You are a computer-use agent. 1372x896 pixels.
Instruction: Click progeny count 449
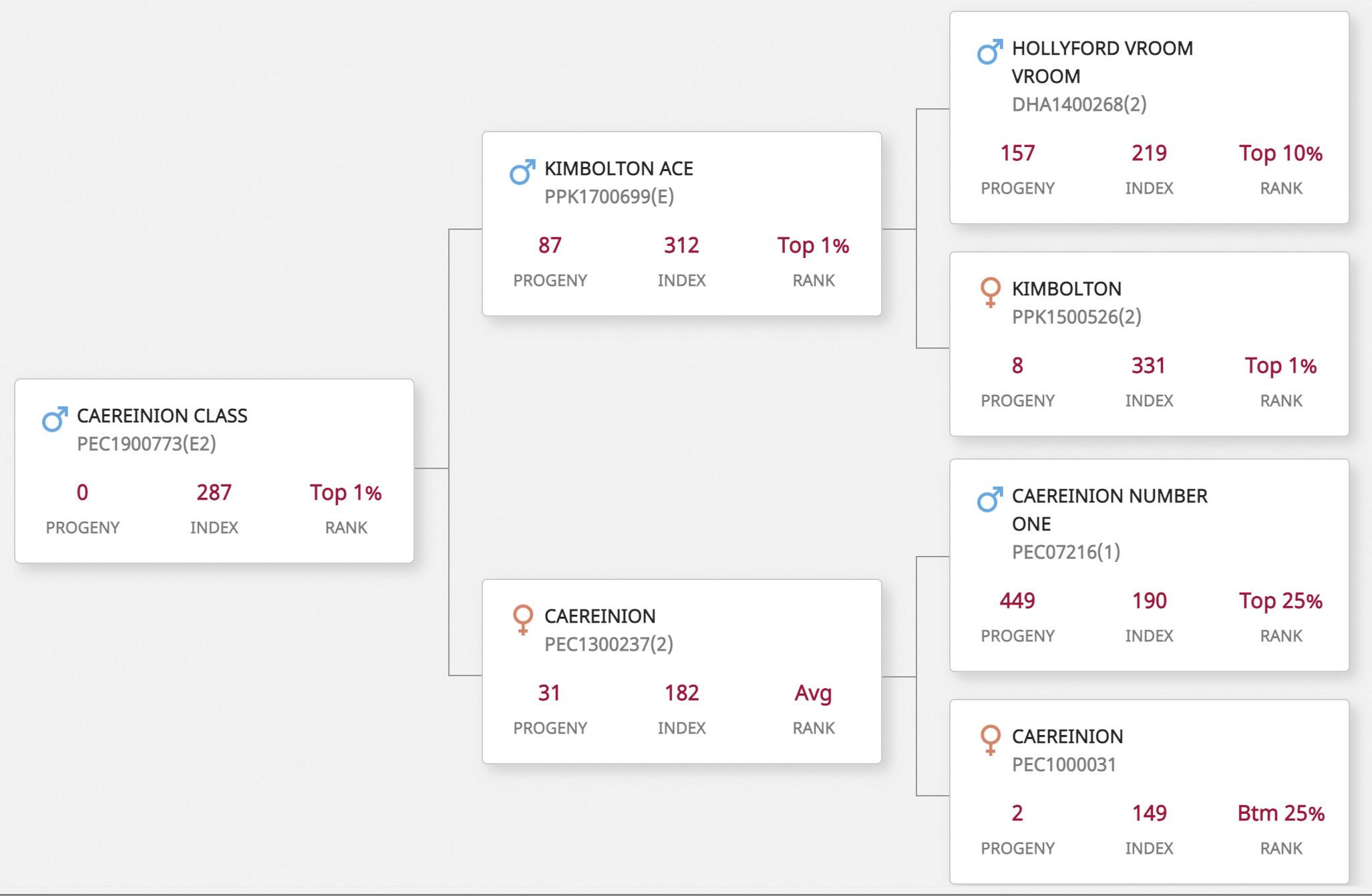point(1017,601)
